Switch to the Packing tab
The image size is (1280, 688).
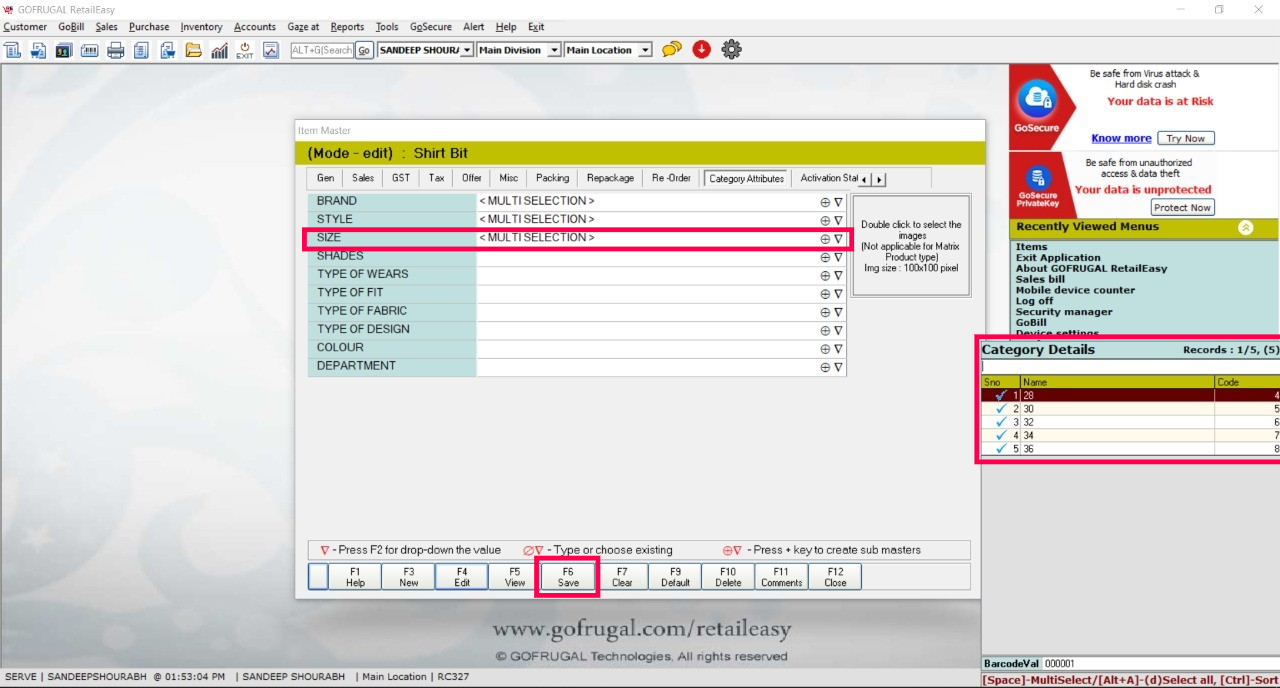[552, 178]
